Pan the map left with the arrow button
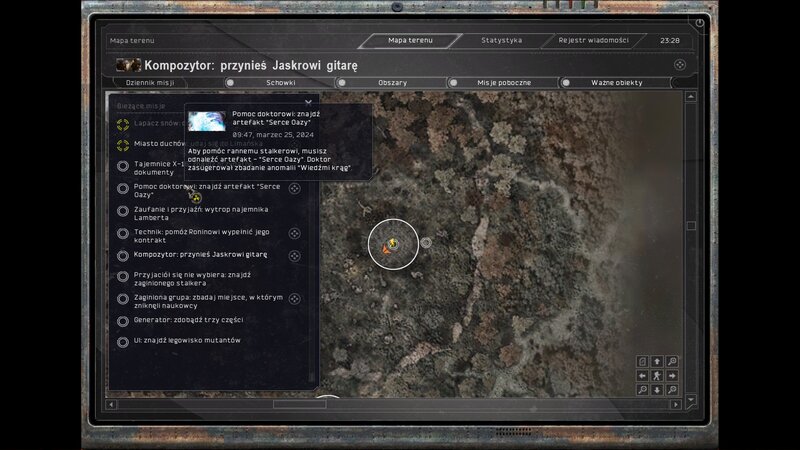 click(x=642, y=376)
